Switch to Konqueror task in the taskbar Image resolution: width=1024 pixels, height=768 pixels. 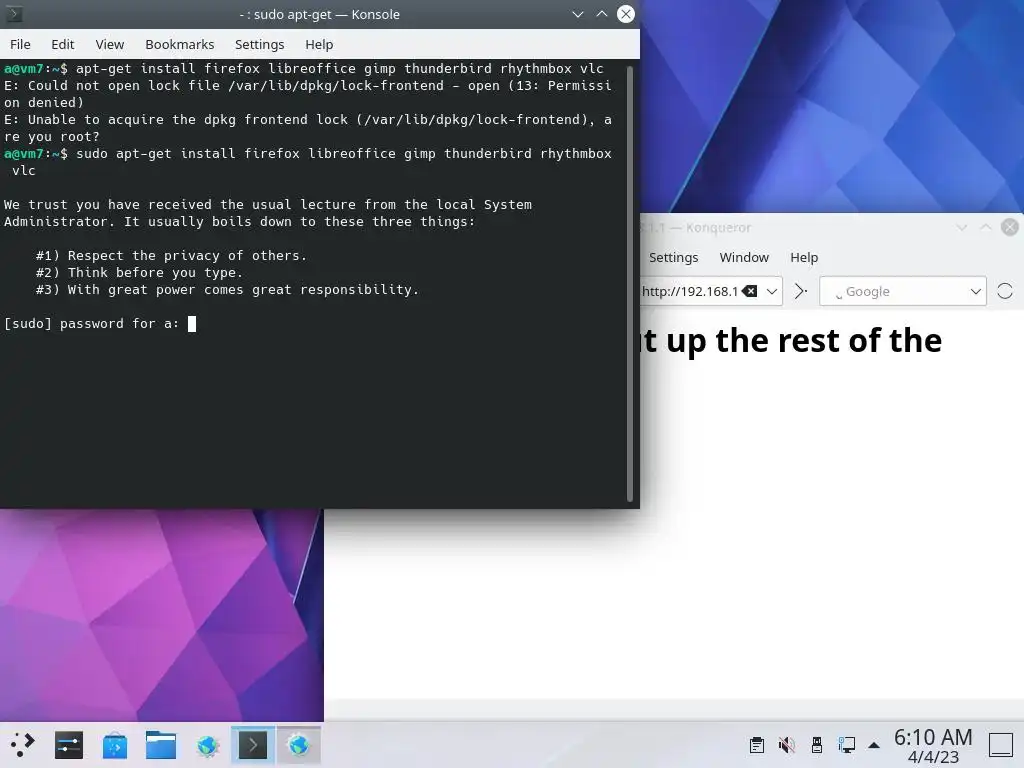click(298, 745)
